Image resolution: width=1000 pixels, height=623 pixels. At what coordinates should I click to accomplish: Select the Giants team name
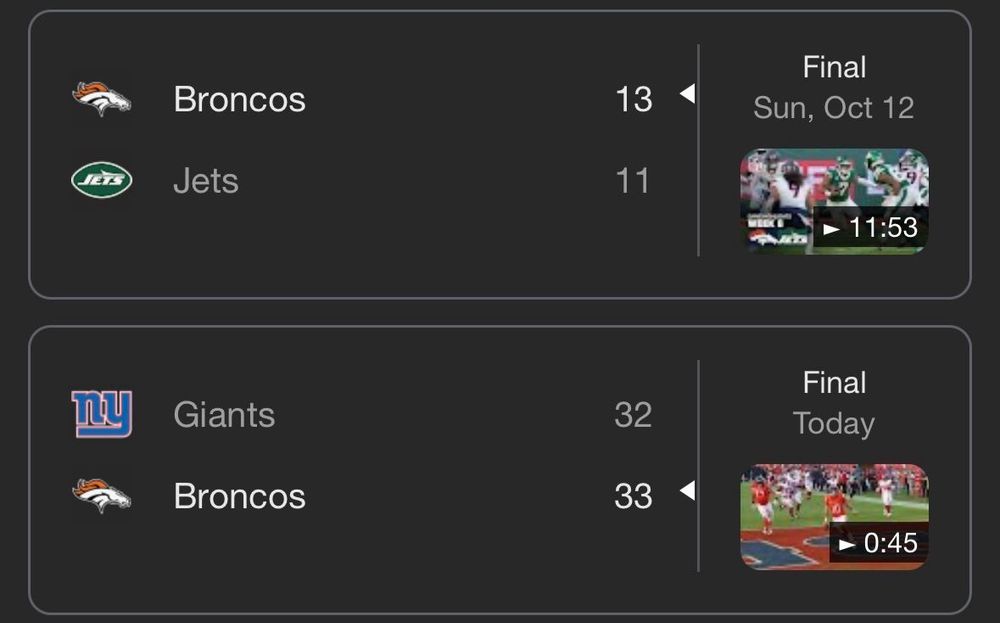click(224, 414)
